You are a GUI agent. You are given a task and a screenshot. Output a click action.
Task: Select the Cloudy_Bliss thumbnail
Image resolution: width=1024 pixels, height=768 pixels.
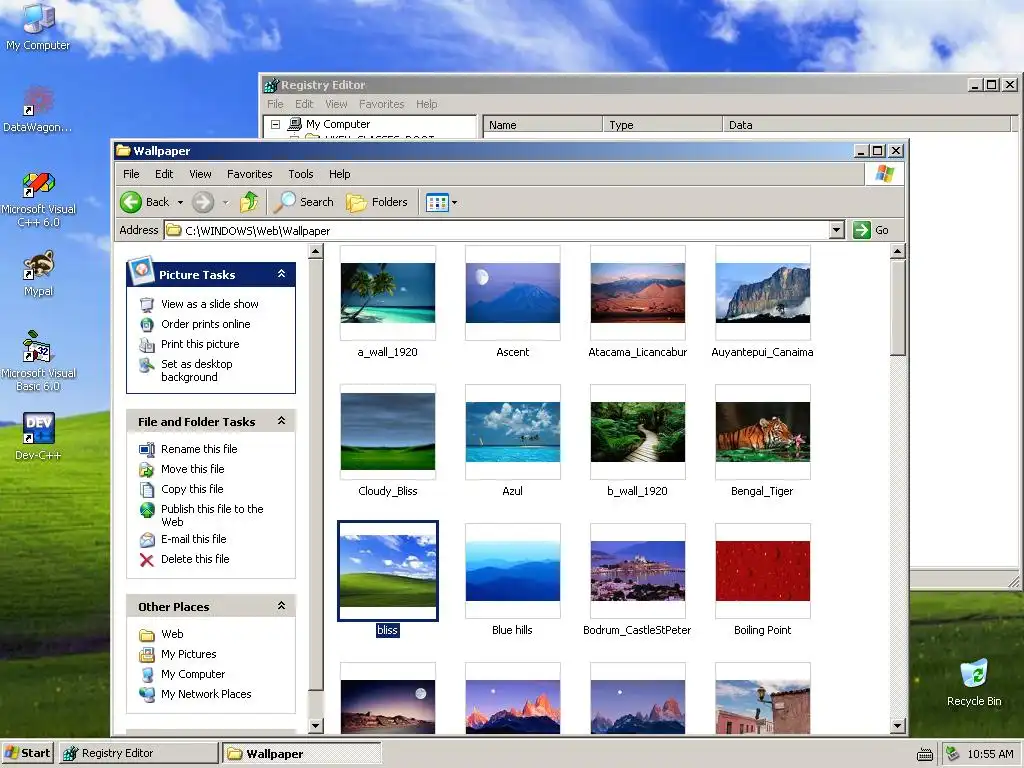pos(388,432)
